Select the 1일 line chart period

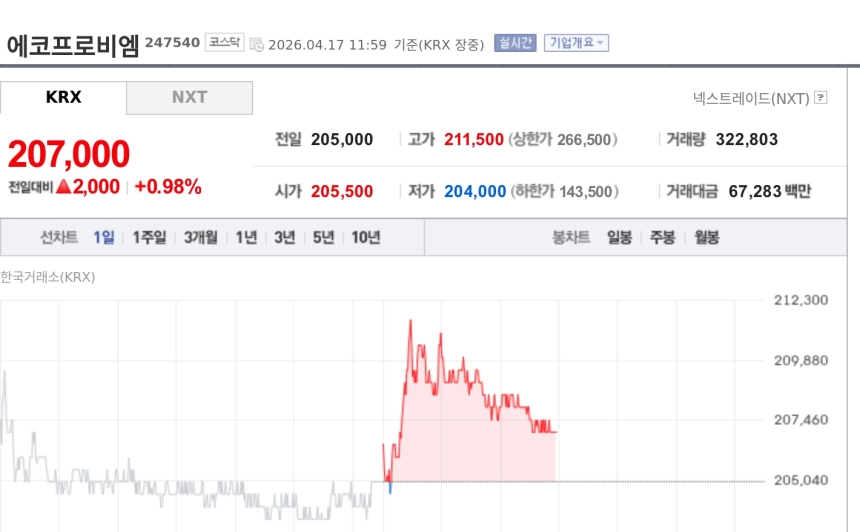click(x=104, y=237)
